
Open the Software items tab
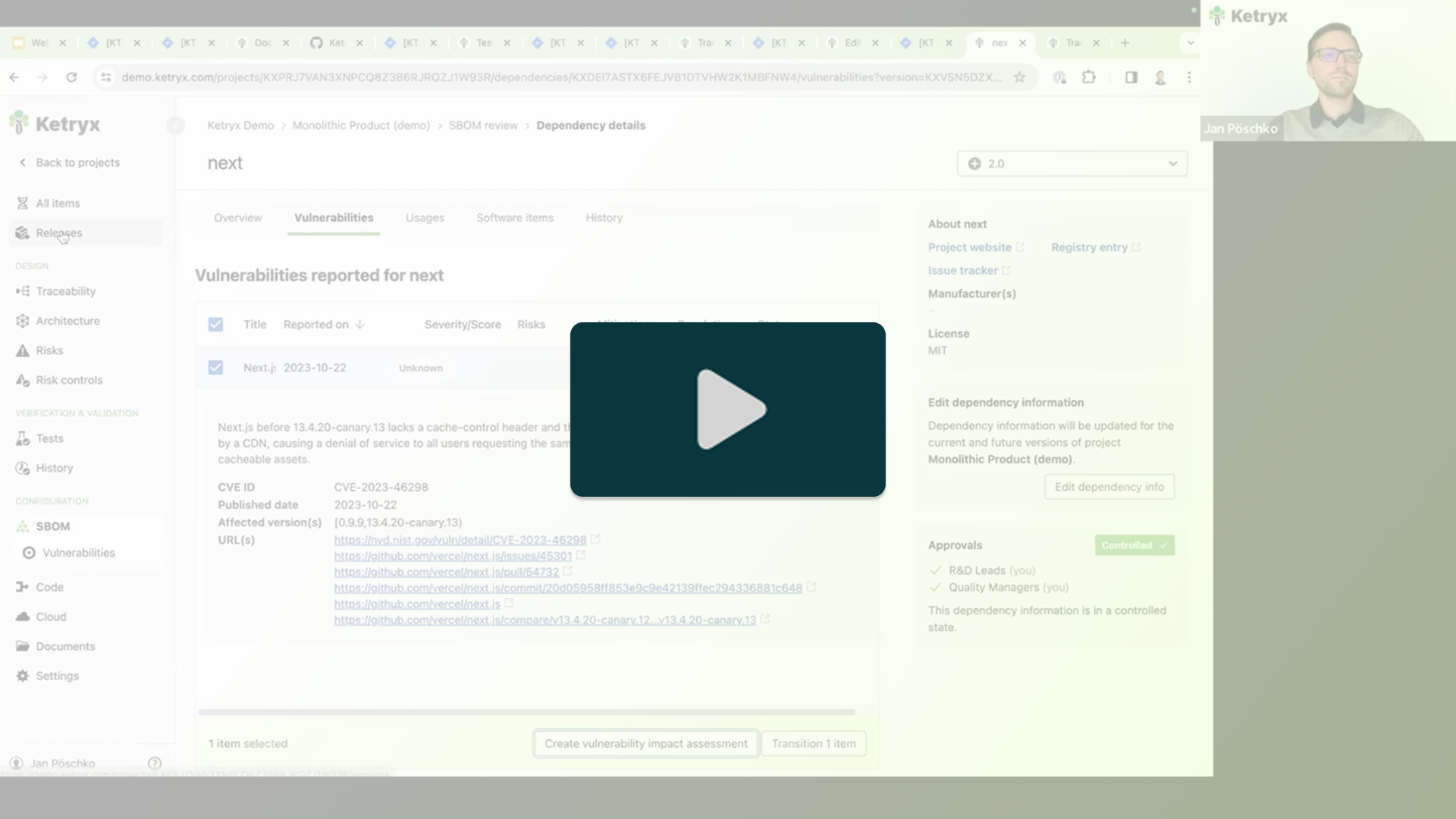tap(515, 218)
